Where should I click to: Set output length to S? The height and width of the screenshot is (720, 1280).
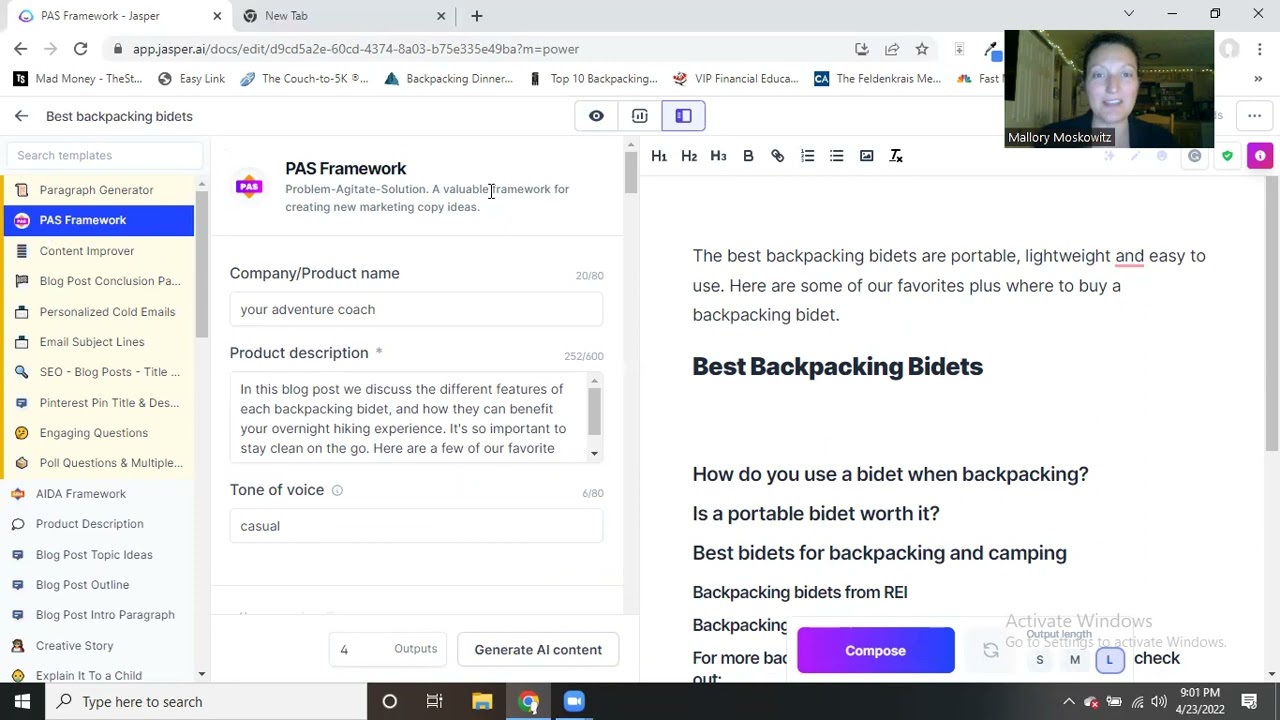click(1040, 660)
